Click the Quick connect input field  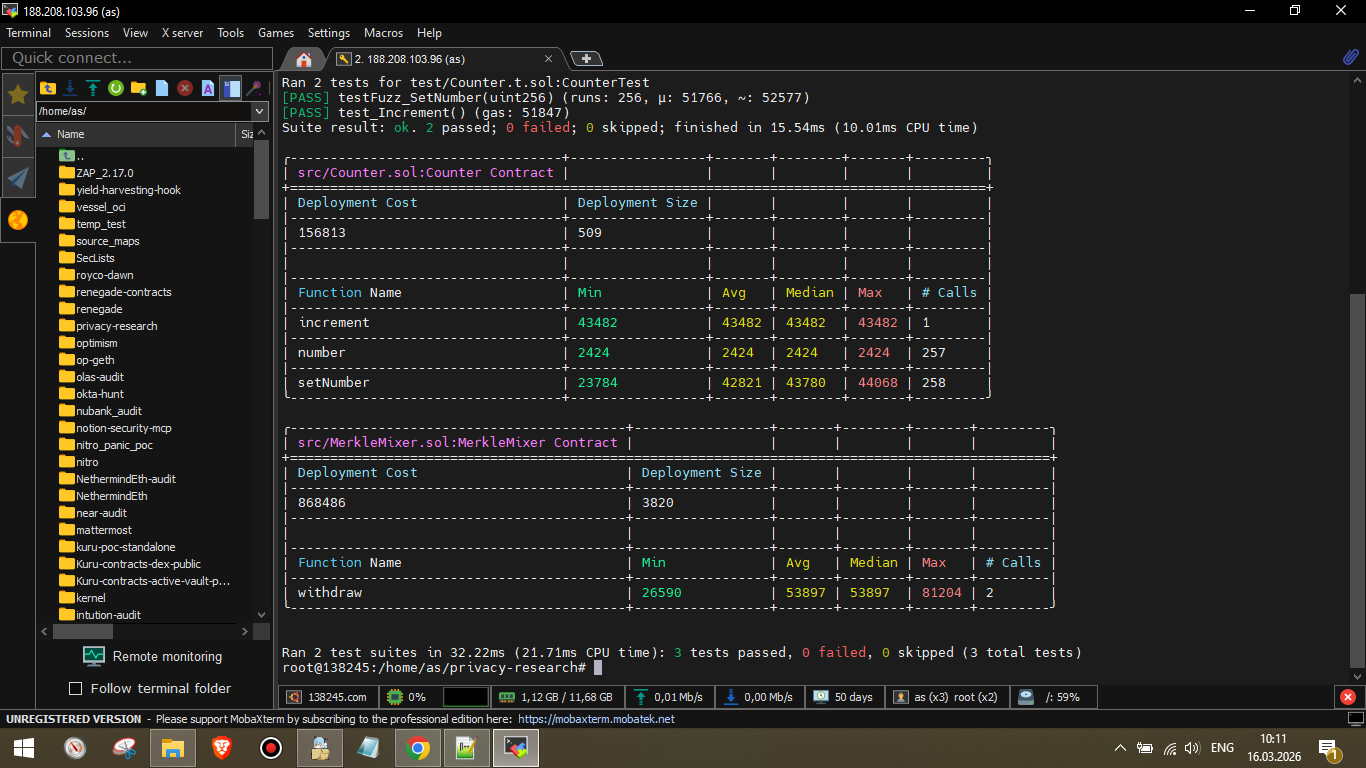tap(137, 58)
